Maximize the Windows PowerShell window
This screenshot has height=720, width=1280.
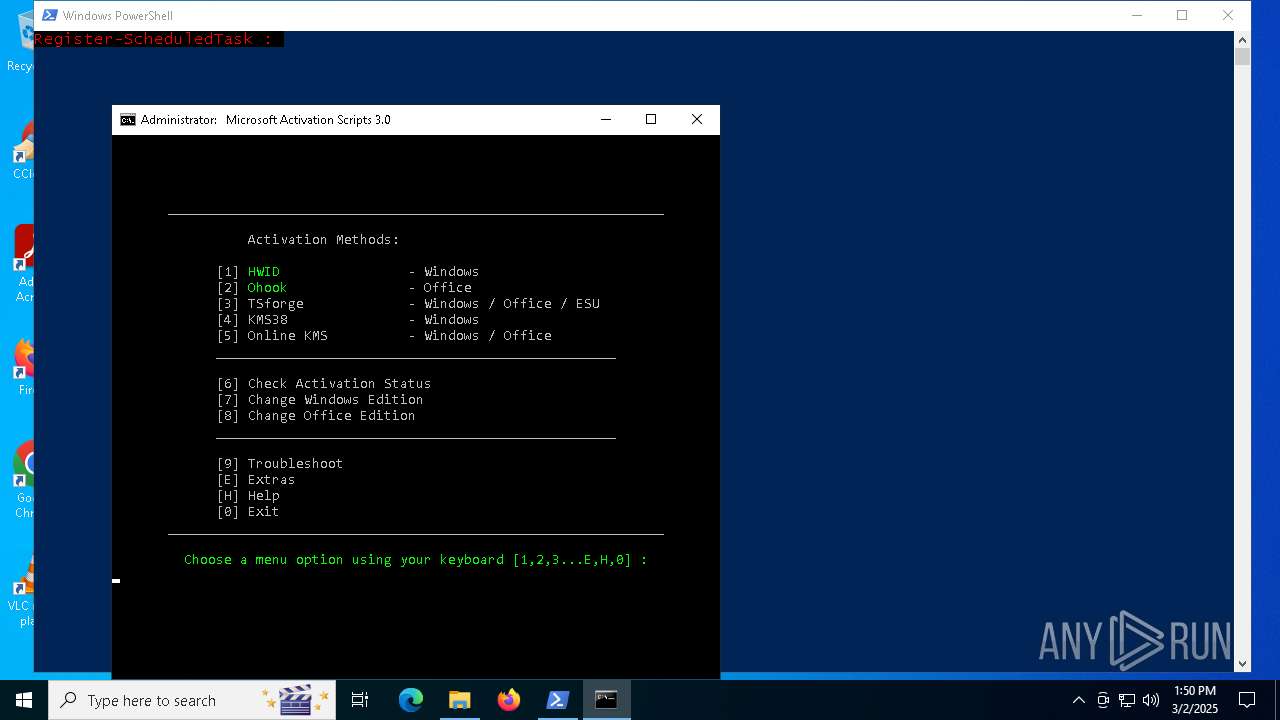(x=1182, y=15)
